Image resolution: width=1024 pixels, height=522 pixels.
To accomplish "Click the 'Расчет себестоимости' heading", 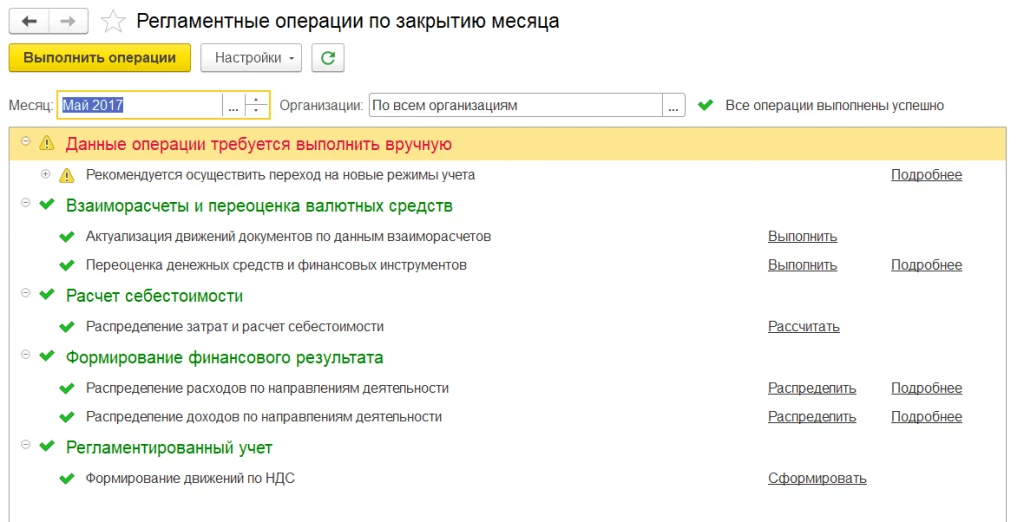I will pos(154,296).
